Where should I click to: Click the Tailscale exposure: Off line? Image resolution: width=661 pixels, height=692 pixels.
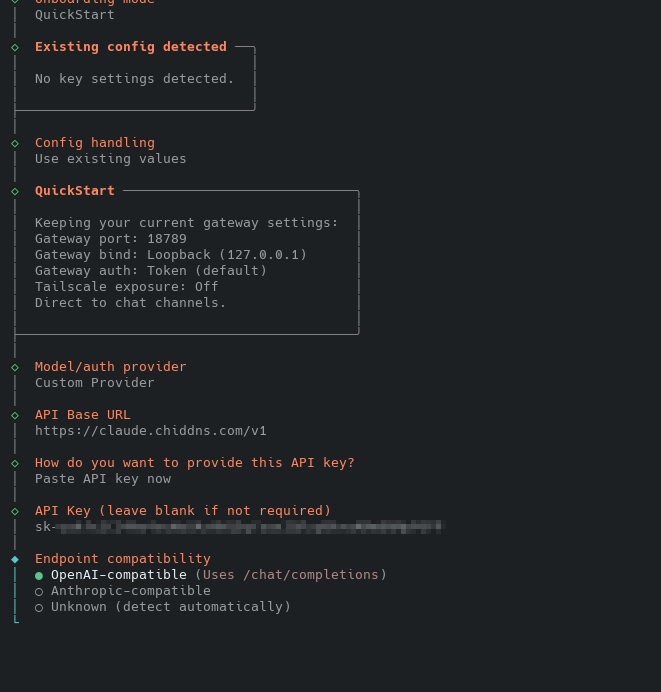click(126, 287)
